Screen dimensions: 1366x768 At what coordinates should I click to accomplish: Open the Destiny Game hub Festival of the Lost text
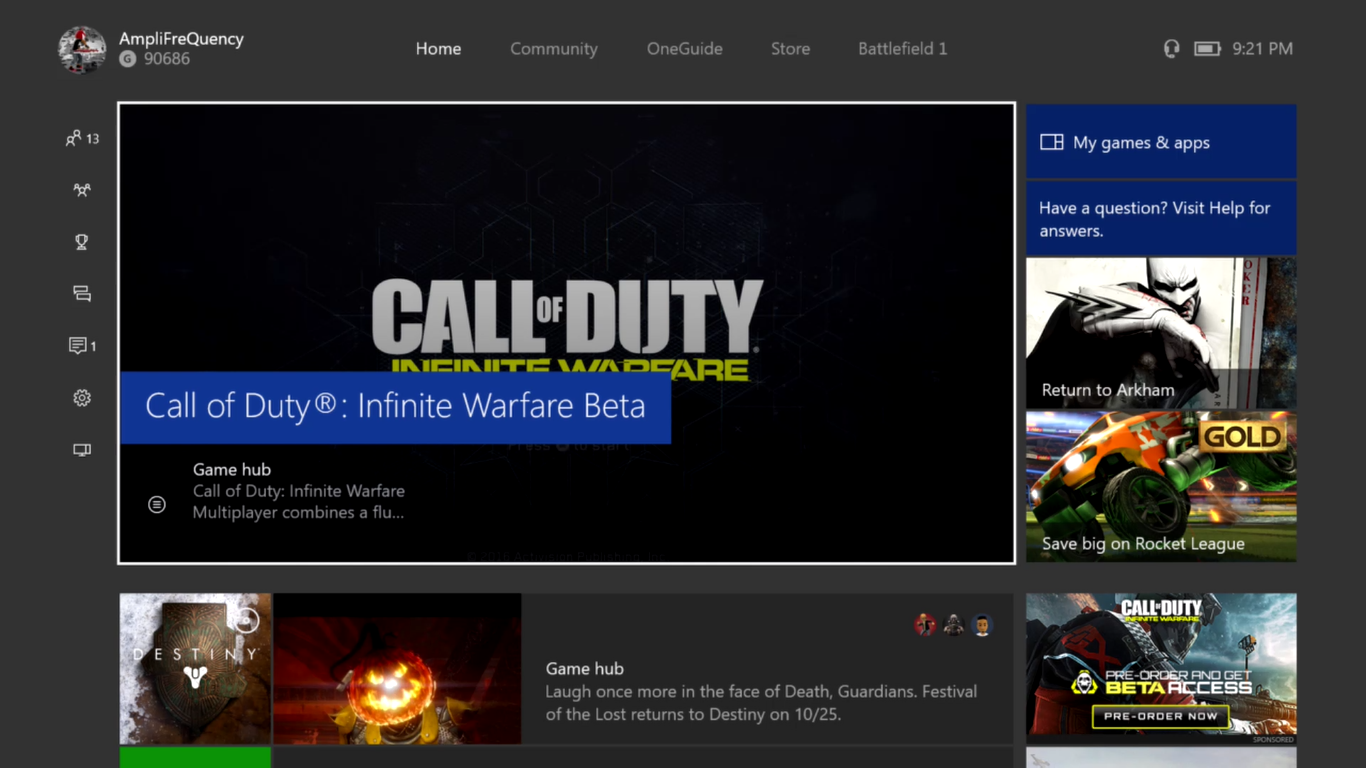pyautogui.click(x=761, y=691)
